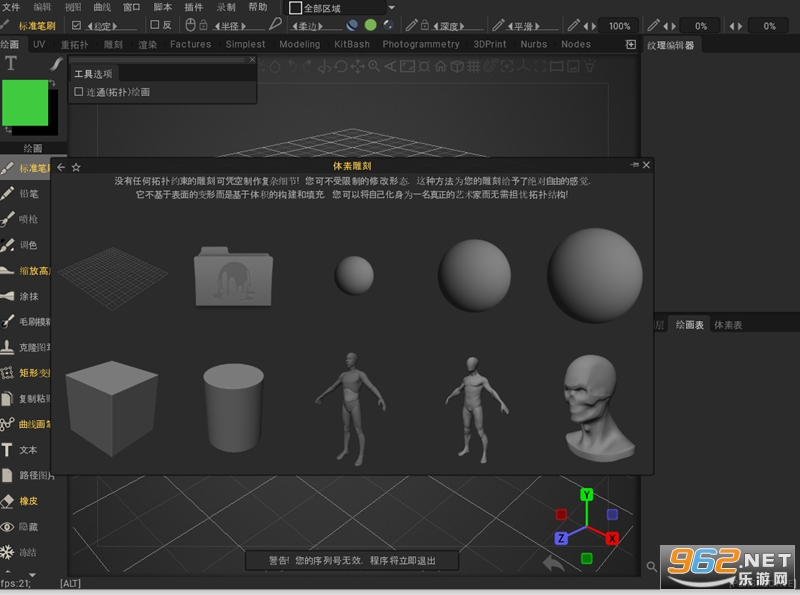800x595 pixels.
Task: Toggle the radius lock icon
Action: click(x=203, y=24)
